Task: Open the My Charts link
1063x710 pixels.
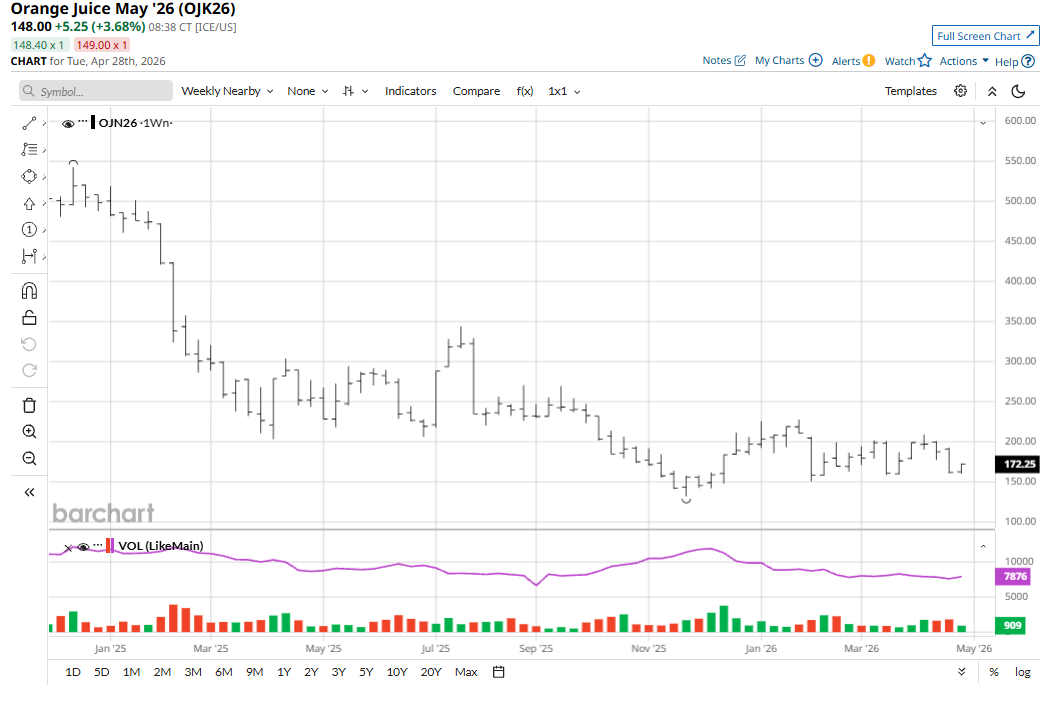Action: pyautogui.click(x=788, y=61)
